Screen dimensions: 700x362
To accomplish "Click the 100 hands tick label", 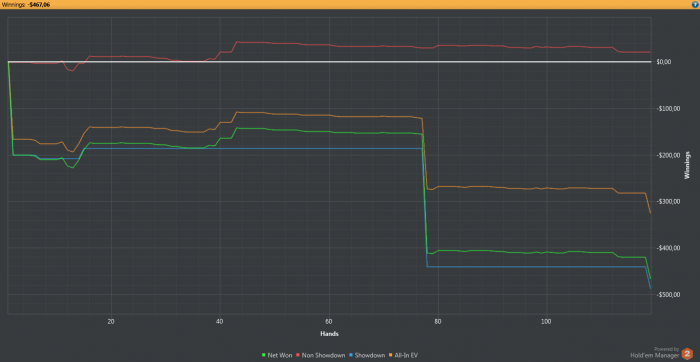I will 546,321.
